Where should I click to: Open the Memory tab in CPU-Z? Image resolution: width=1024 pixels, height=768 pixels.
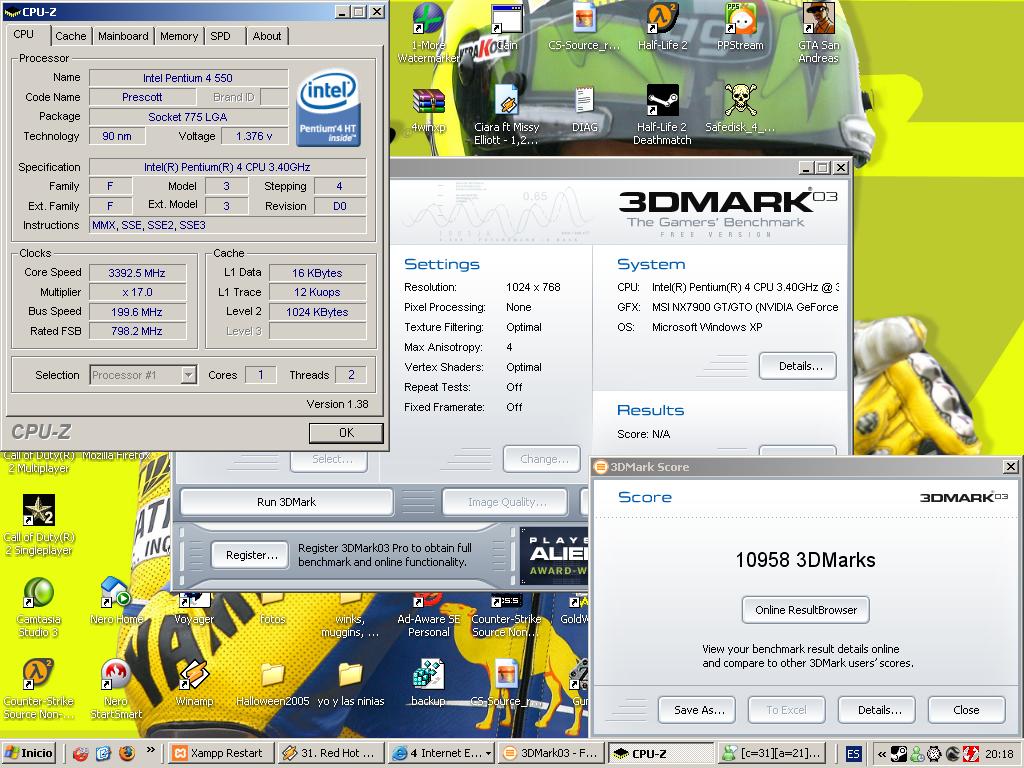tap(179, 36)
